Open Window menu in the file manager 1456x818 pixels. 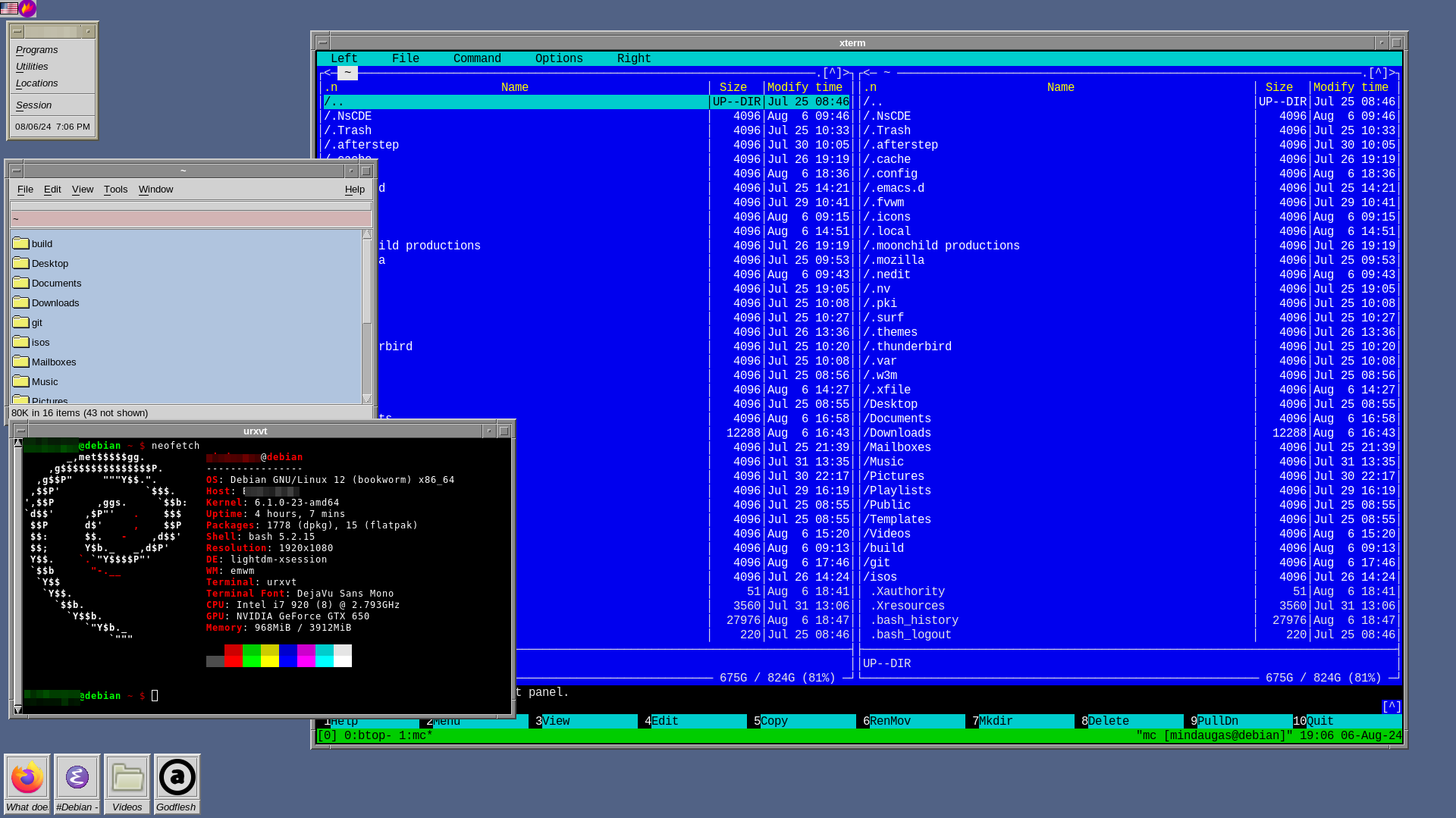point(155,189)
